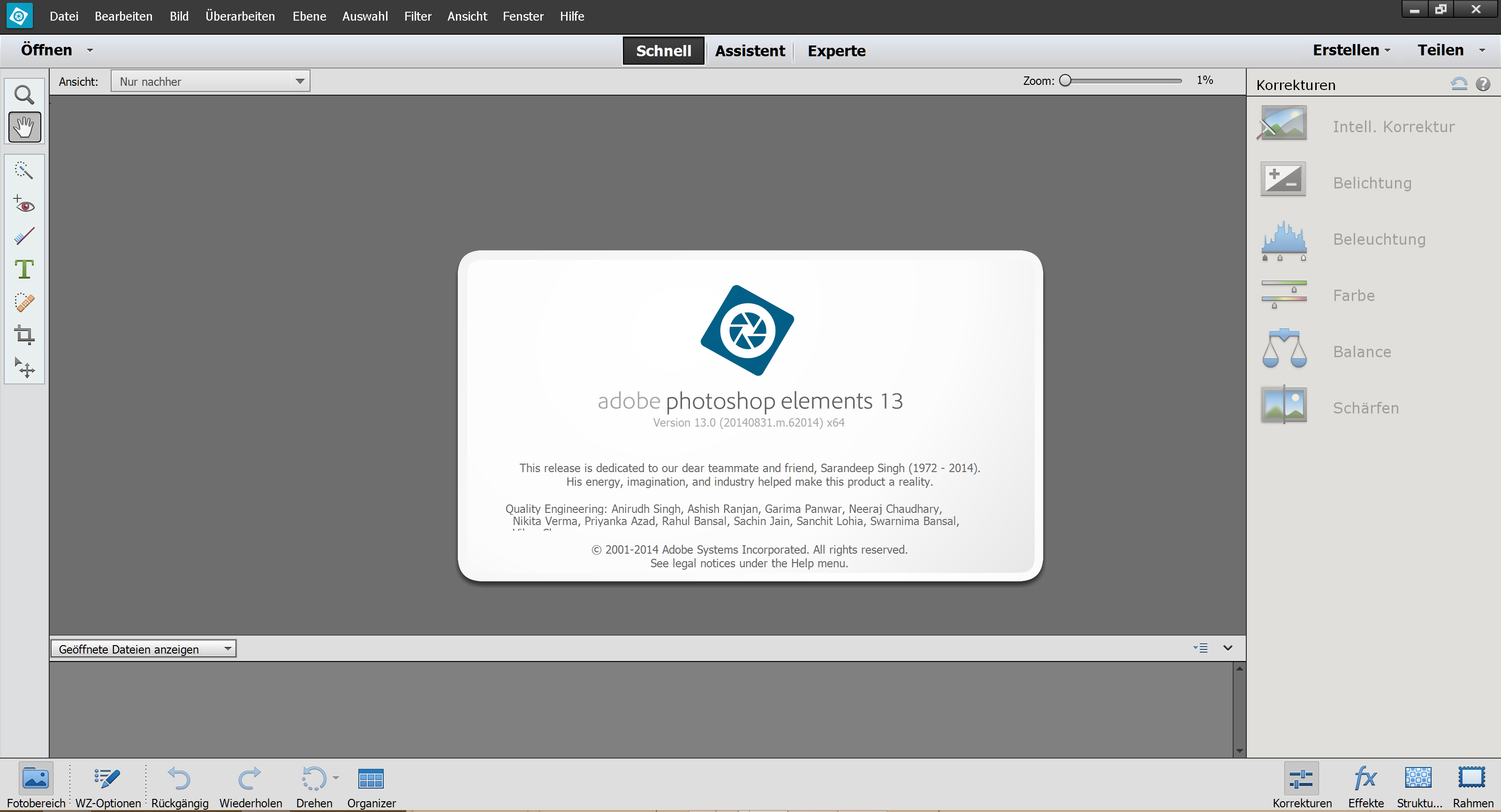Open the Datei menu
The image size is (1501, 812).
pyautogui.click(x=64, y=16)
